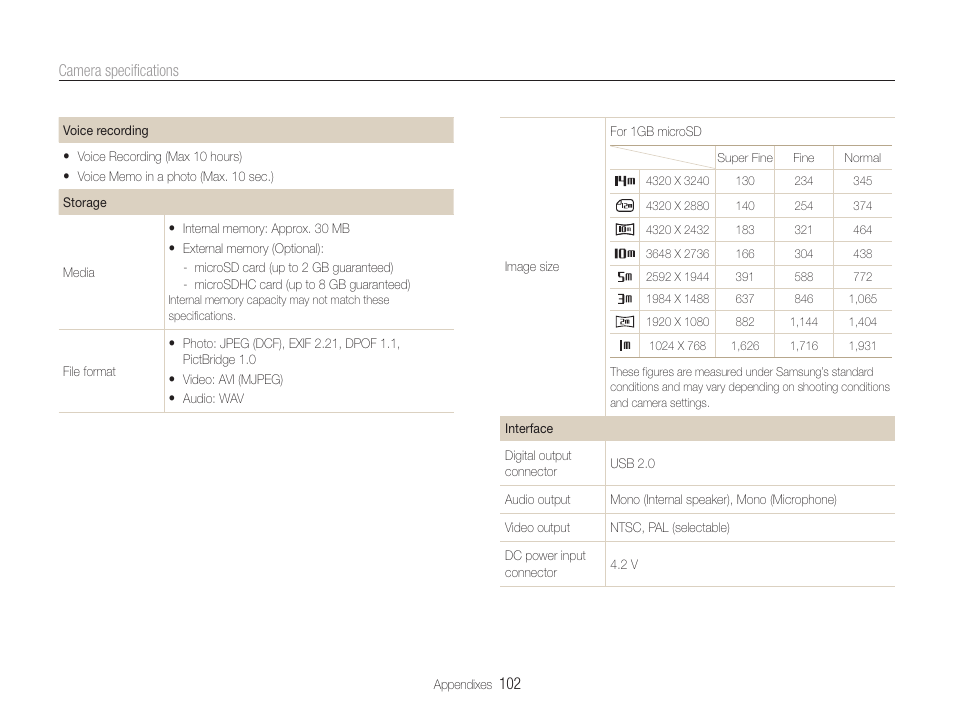
Task: Click the Normal column header
Action: 862,158
